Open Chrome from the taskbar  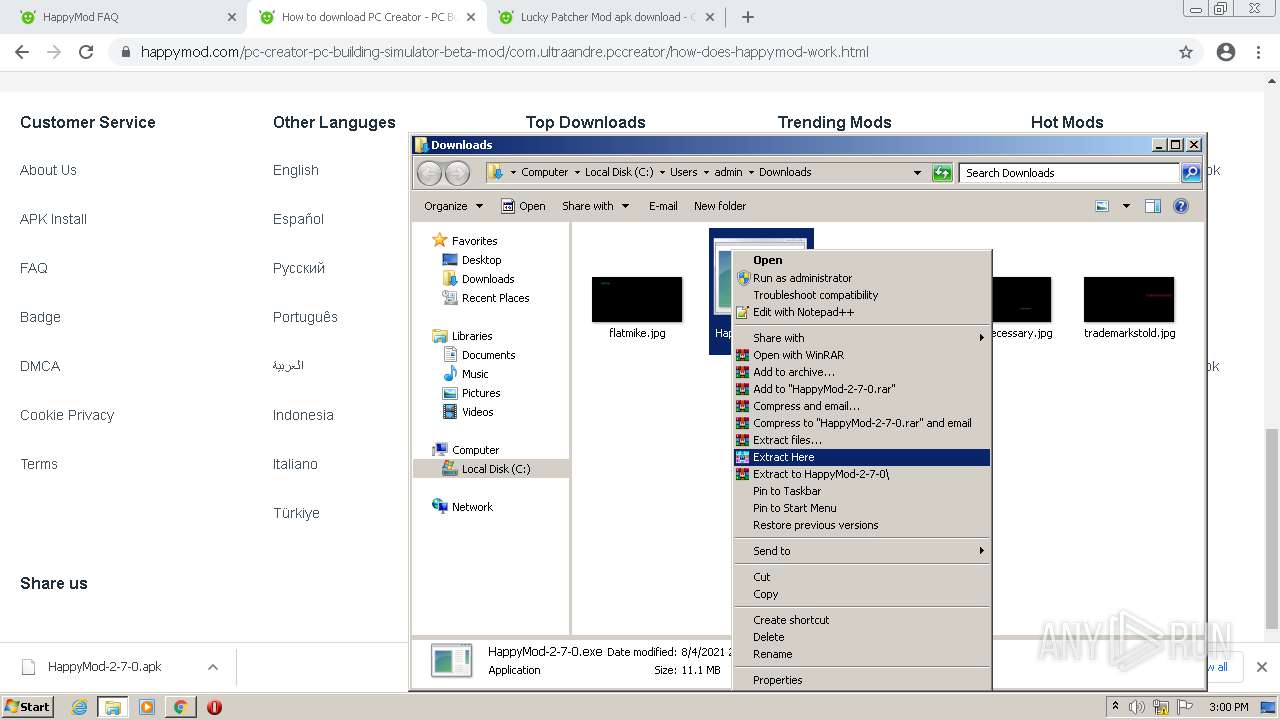pyautogui.click(x=180, y=707)
